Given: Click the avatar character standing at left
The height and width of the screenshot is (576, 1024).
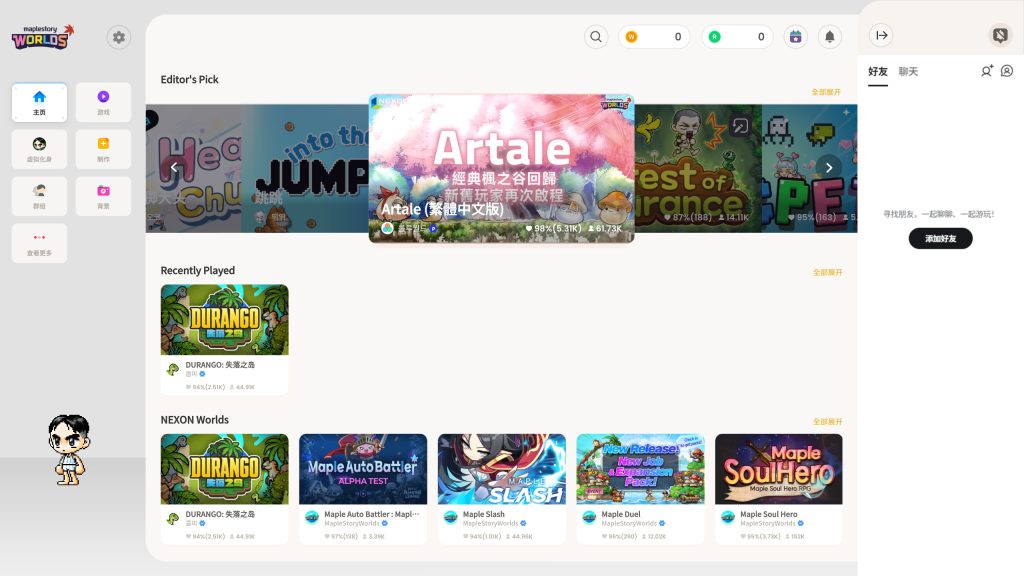Looking at the screenshot, I should tap(69, 449).
